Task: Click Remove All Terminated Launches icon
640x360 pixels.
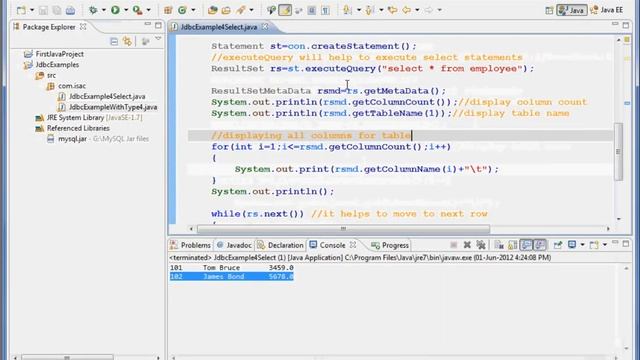Action: tap(481, 245)
